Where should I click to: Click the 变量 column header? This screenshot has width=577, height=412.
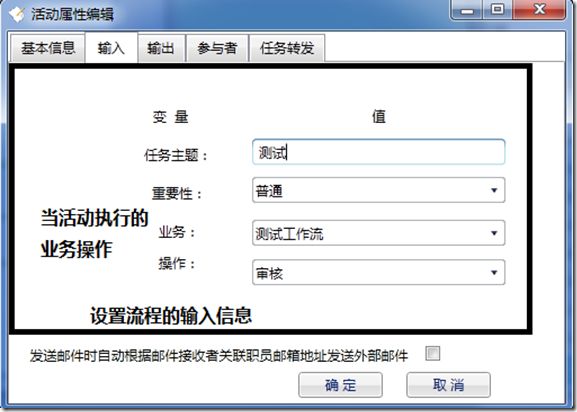tap(171, 117)
